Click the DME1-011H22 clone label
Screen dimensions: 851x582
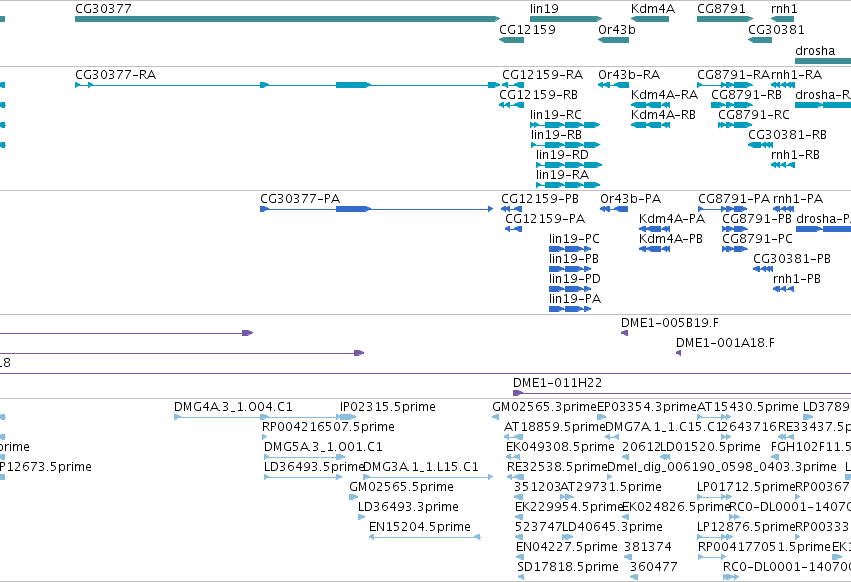557,383
